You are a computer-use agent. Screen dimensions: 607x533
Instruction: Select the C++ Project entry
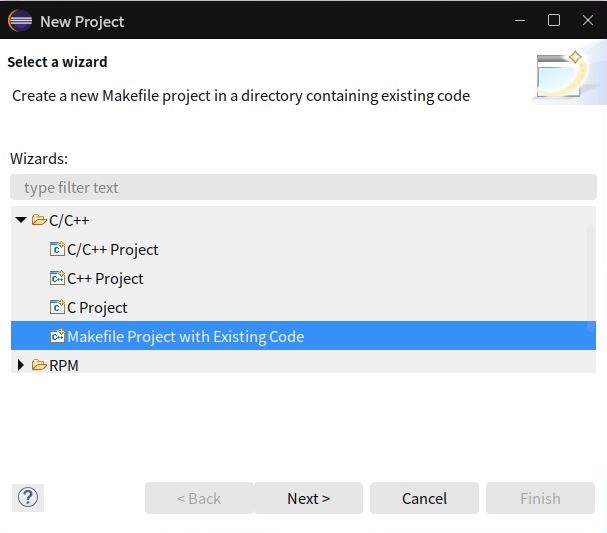point(105,279)
